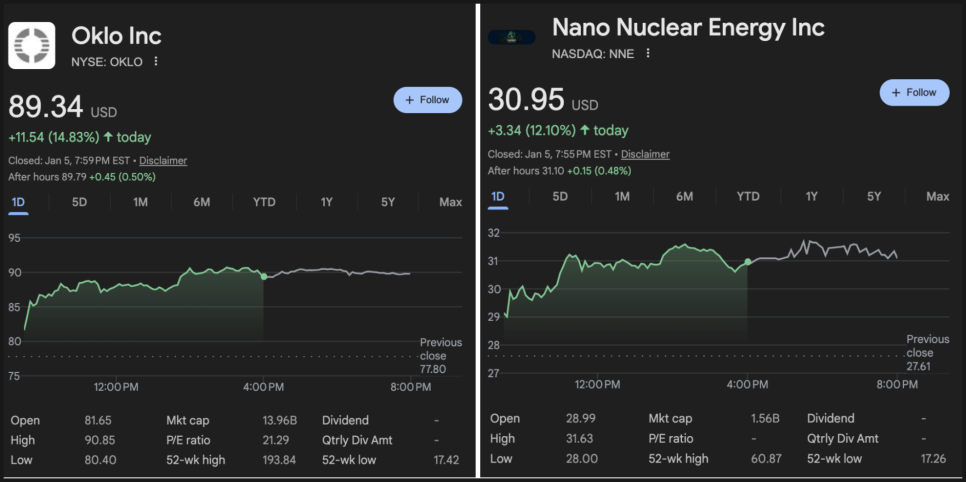Switch Oklo chart to 1M view
This screenshot has height=482, width=966.
[140, 202]
